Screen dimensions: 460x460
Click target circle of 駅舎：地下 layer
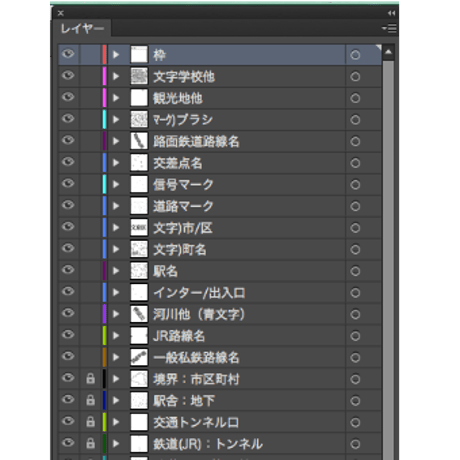click(x=355, y=401)
